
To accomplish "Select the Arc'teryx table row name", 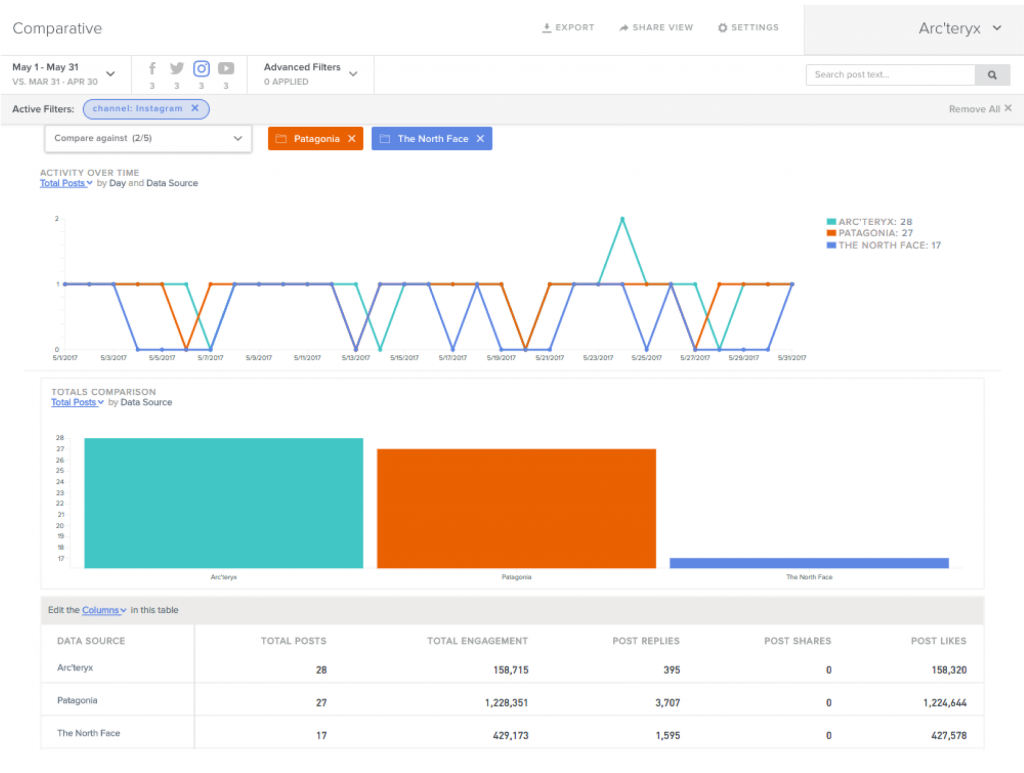I will click(75, 668).
